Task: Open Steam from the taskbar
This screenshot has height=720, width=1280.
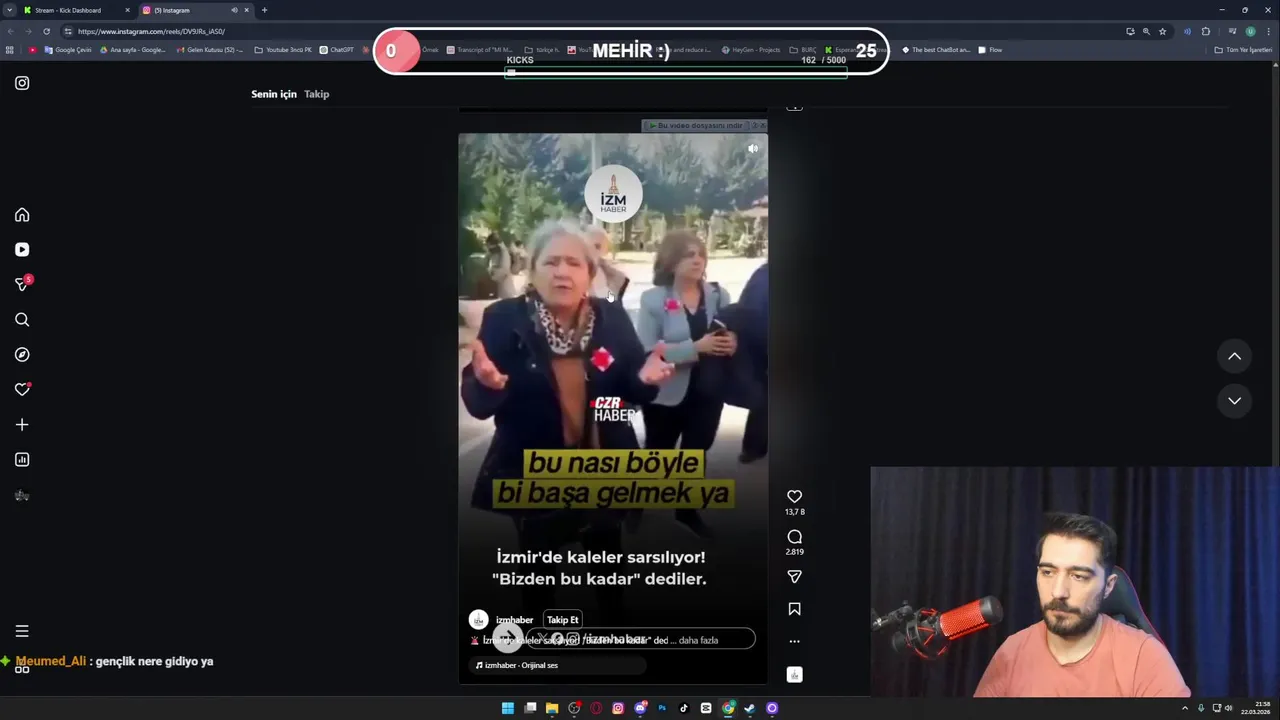Action: [750, 708]
